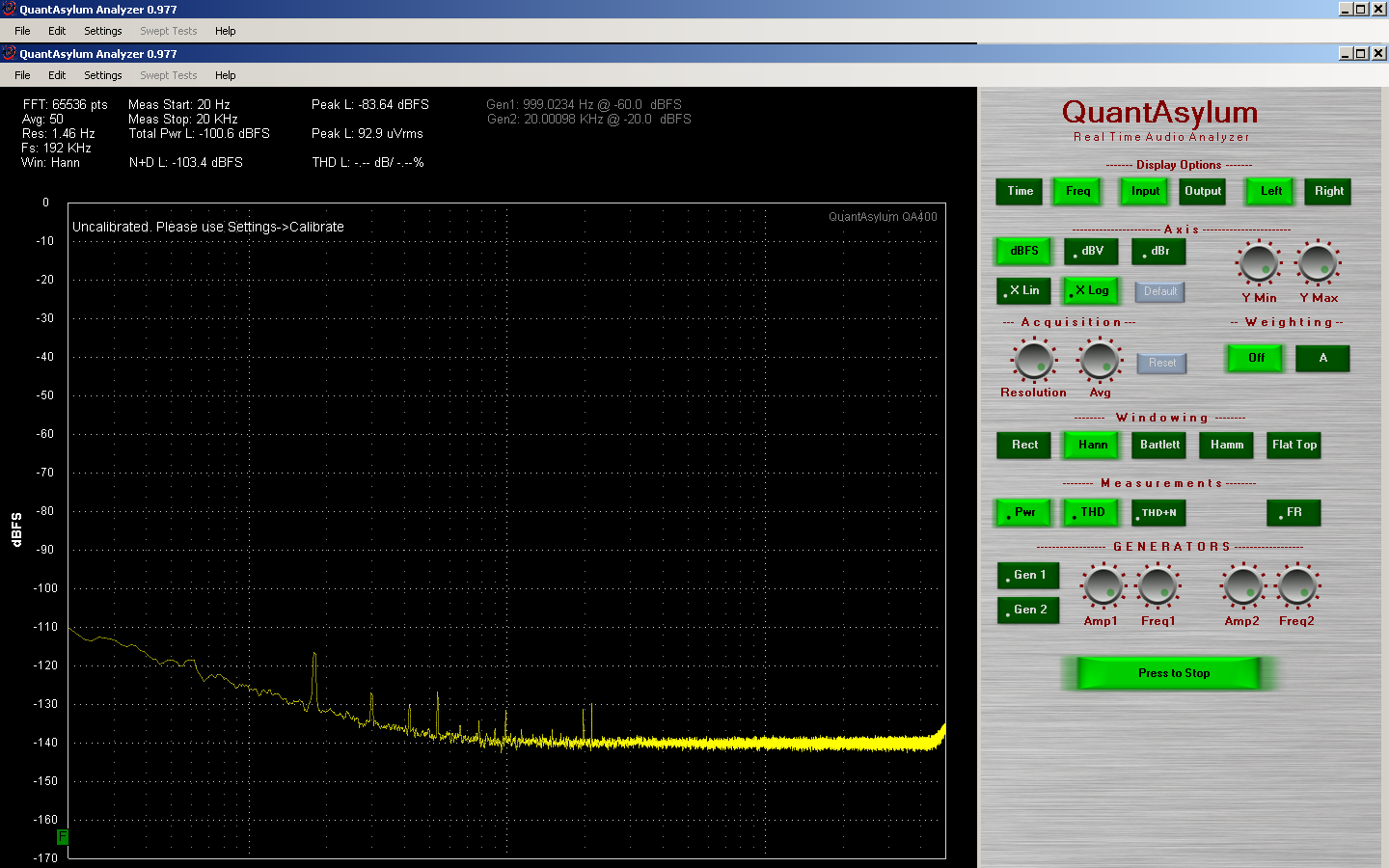Enable the Left channel display

tap(1270, 191)
